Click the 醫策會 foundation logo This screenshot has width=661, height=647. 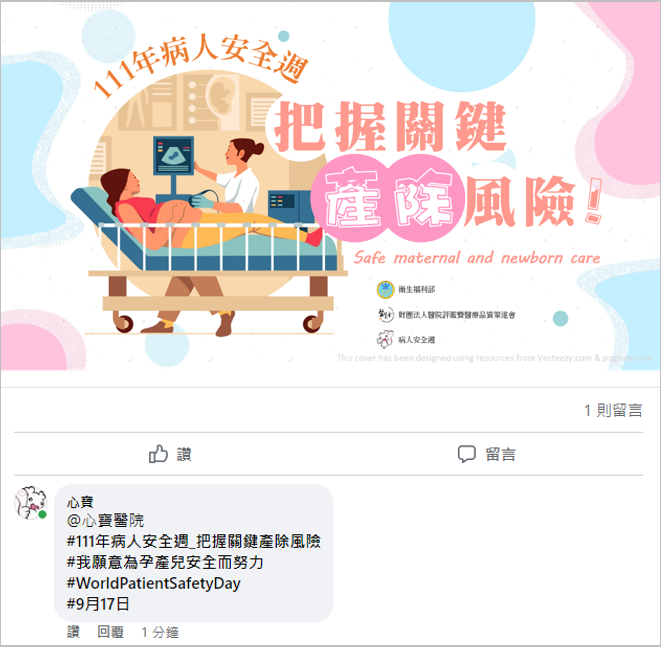385,314
